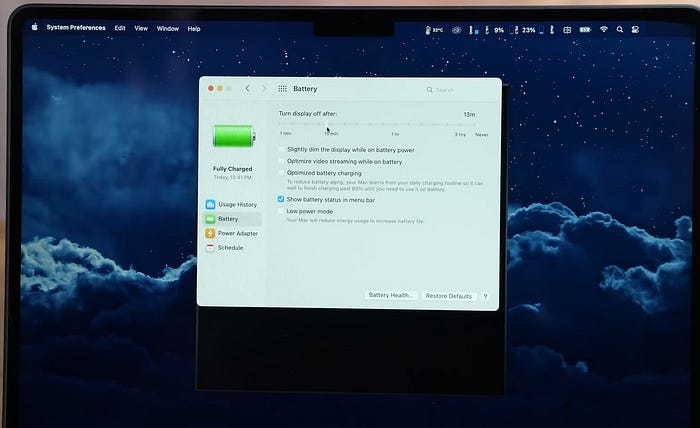
Task: Open Battery Health dialog
Action: click(x=390, y=295)
